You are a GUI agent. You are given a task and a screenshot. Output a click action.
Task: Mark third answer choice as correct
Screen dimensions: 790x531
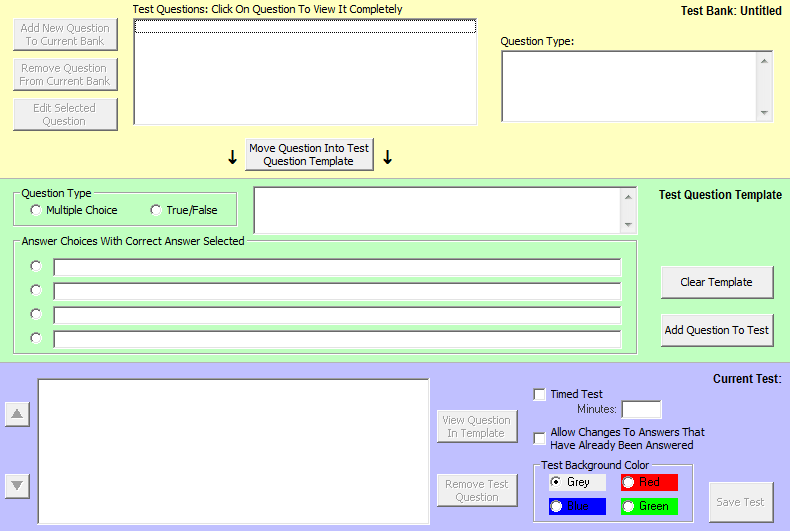(x=35, y=314)
